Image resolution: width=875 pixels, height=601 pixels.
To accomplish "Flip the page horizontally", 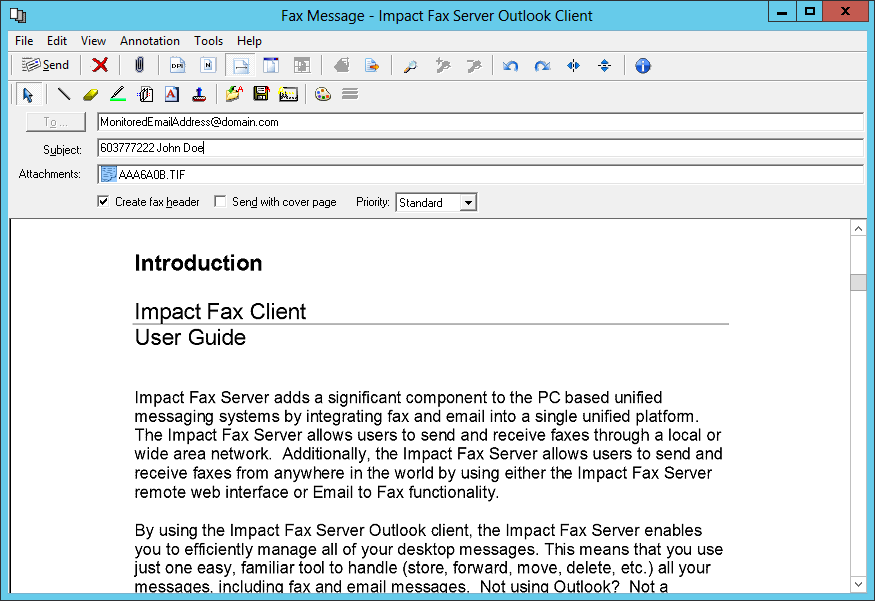I will 573,65.
